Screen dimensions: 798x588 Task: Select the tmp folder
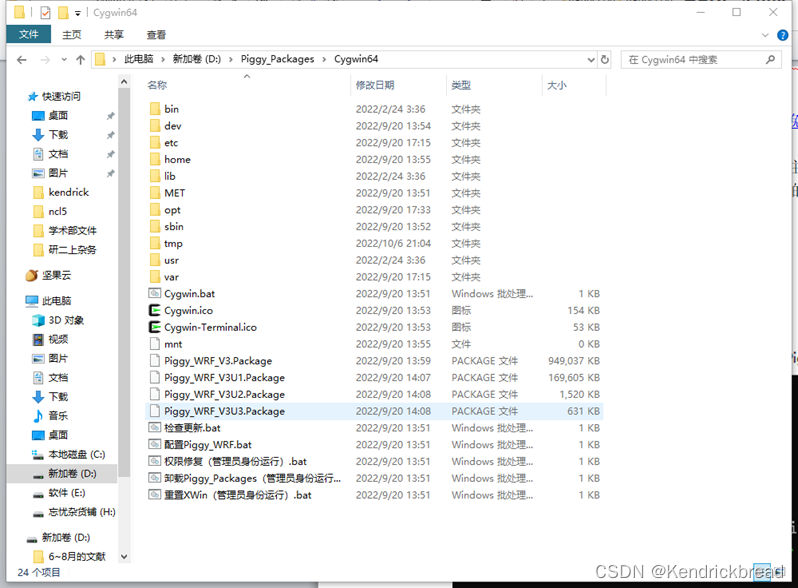point(173,243)
